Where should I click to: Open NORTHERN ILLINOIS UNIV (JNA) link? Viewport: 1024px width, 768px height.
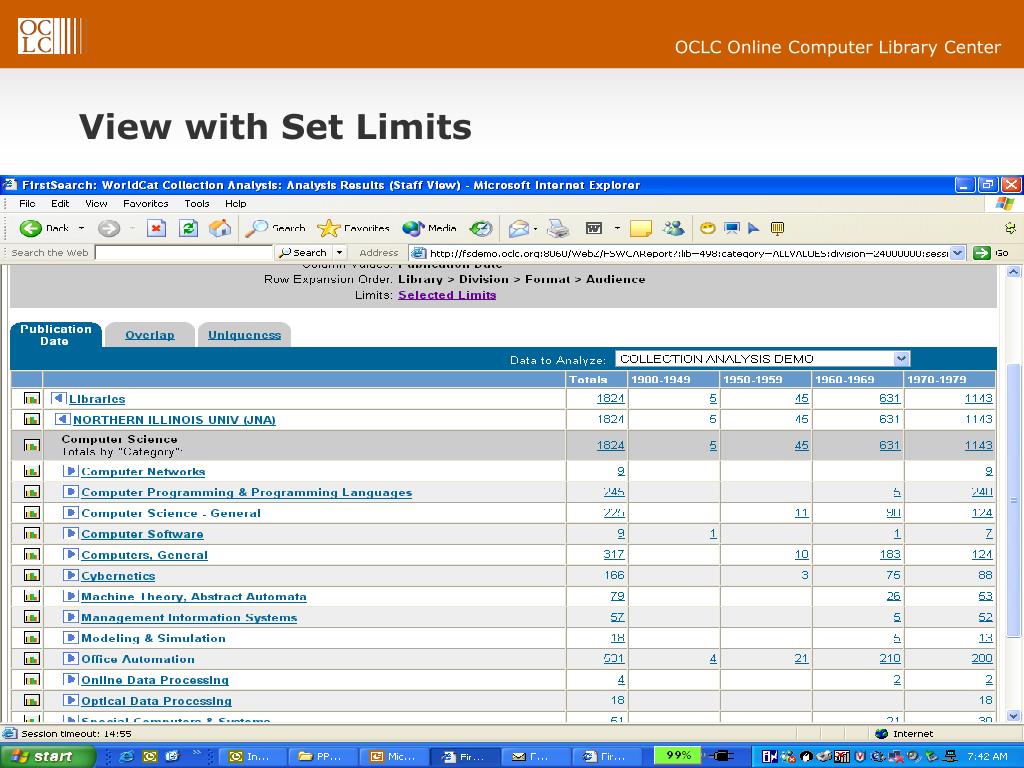pos(174,420)
